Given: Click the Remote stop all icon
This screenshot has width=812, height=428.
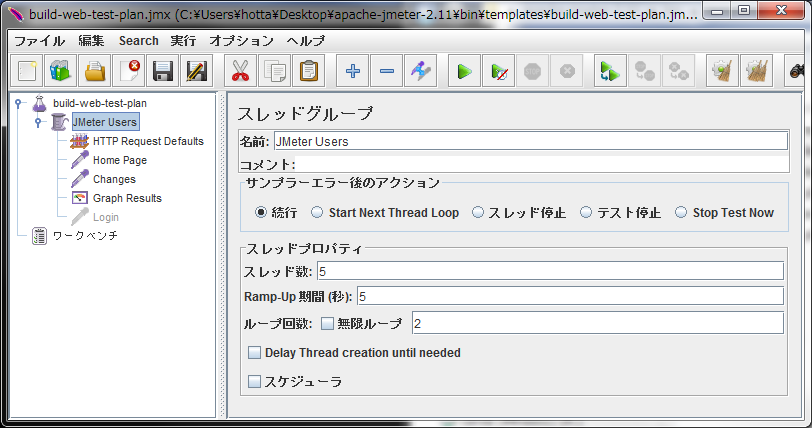Looking at the screenshot, I should [645, 71].
